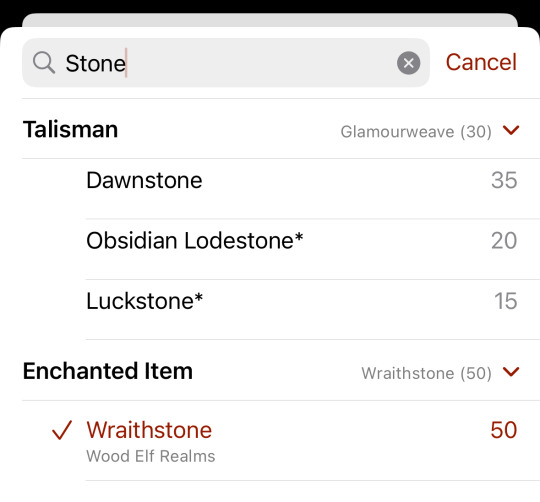Click the Luckstone 15 points value
The image size is (540, 502).
tap(506, 301)
